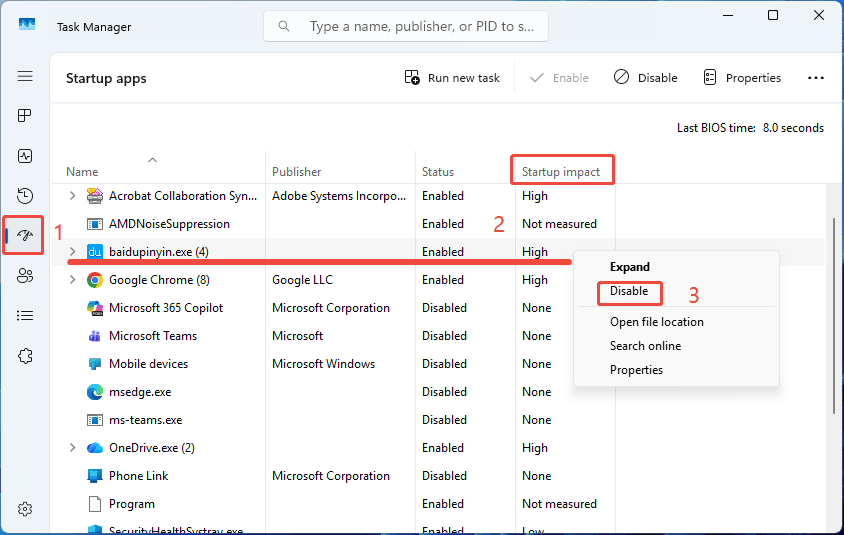The height and width of the screenshot is (535, 844).
Task: Sort by Startup impact column header
Action: pyautogui.click(x=560, y=172)
